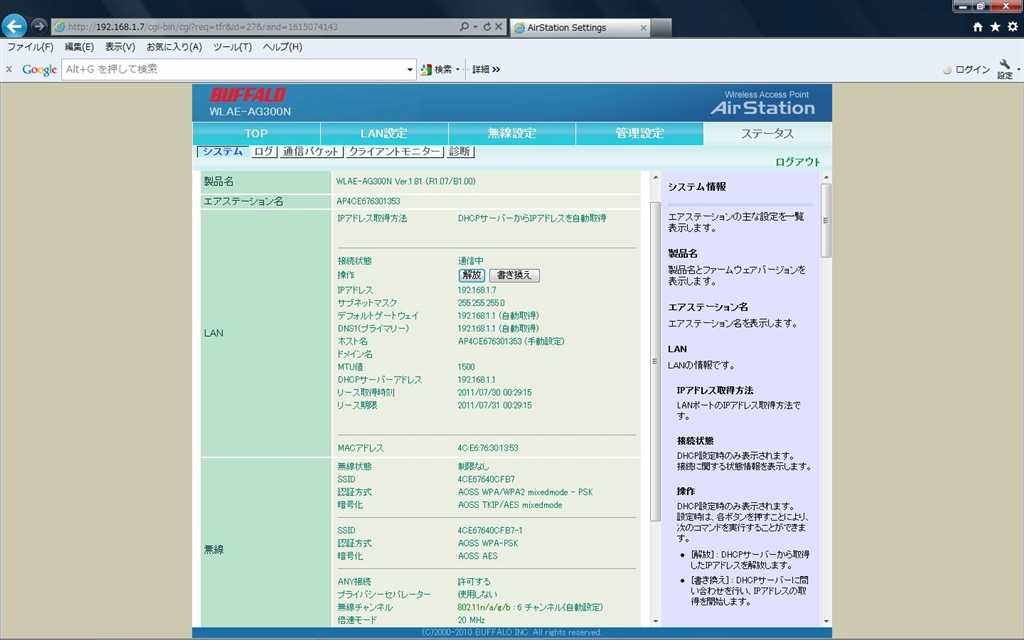This screenshot has width=1024, height=640.
Task: Click the browser Forward arrow button
Action: (39, 26)
